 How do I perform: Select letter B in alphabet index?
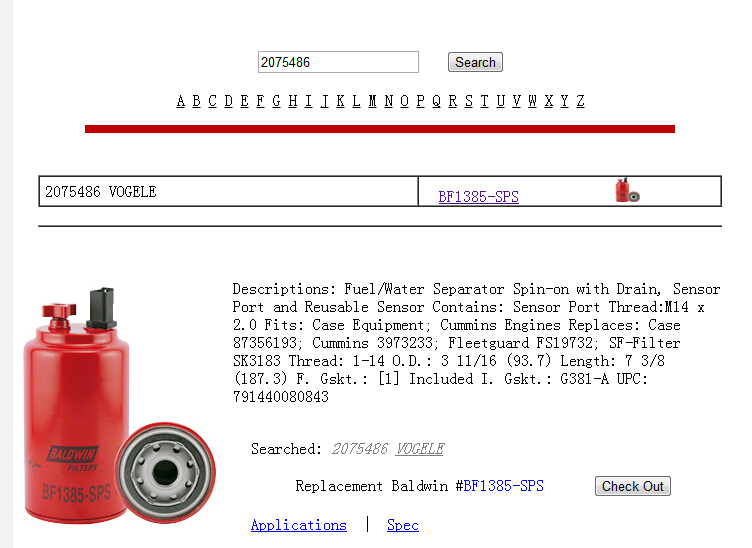coord(196,101)
